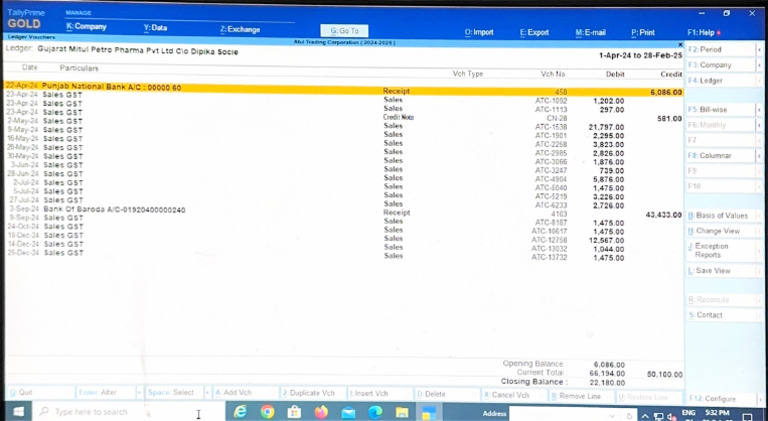
Task: Open Mail app from taskbar
Action: click(x=349, y=411)
